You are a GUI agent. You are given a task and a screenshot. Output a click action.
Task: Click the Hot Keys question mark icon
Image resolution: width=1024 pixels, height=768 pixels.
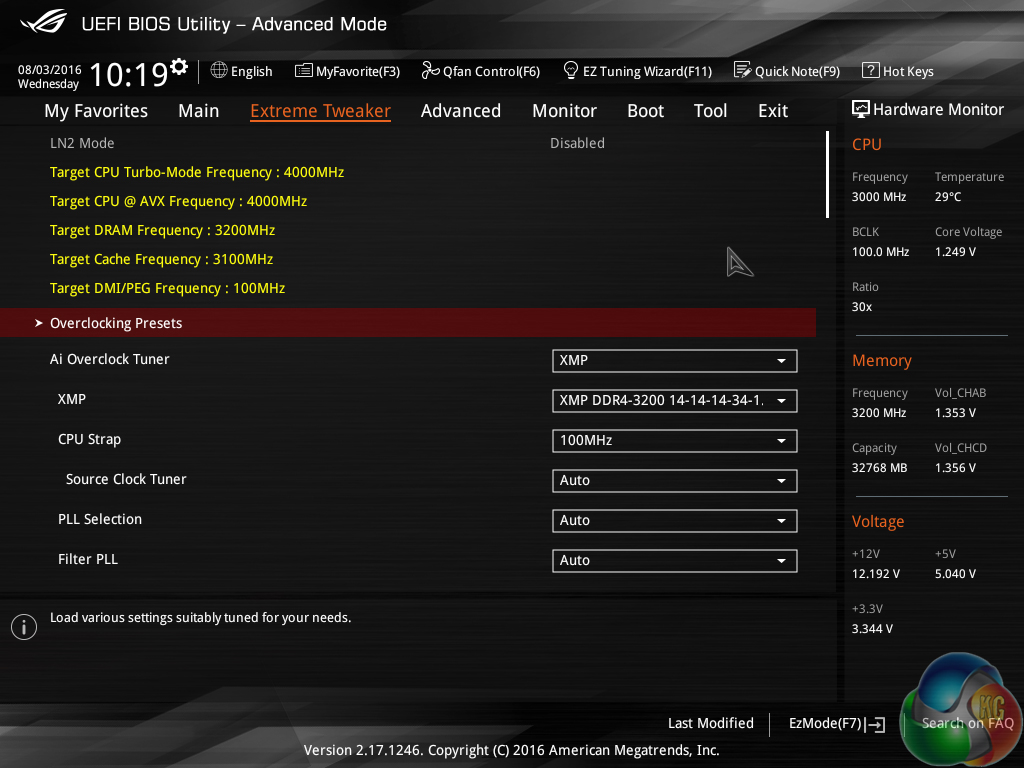(x=871, y=70)
